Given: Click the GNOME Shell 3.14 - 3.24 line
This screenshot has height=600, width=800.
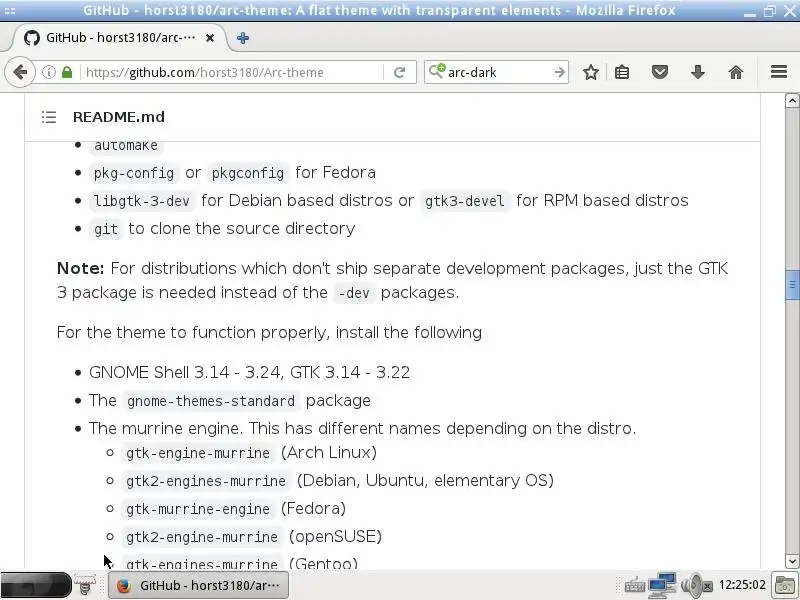Looking at the screenshot, I should click(x=249, y=372).
